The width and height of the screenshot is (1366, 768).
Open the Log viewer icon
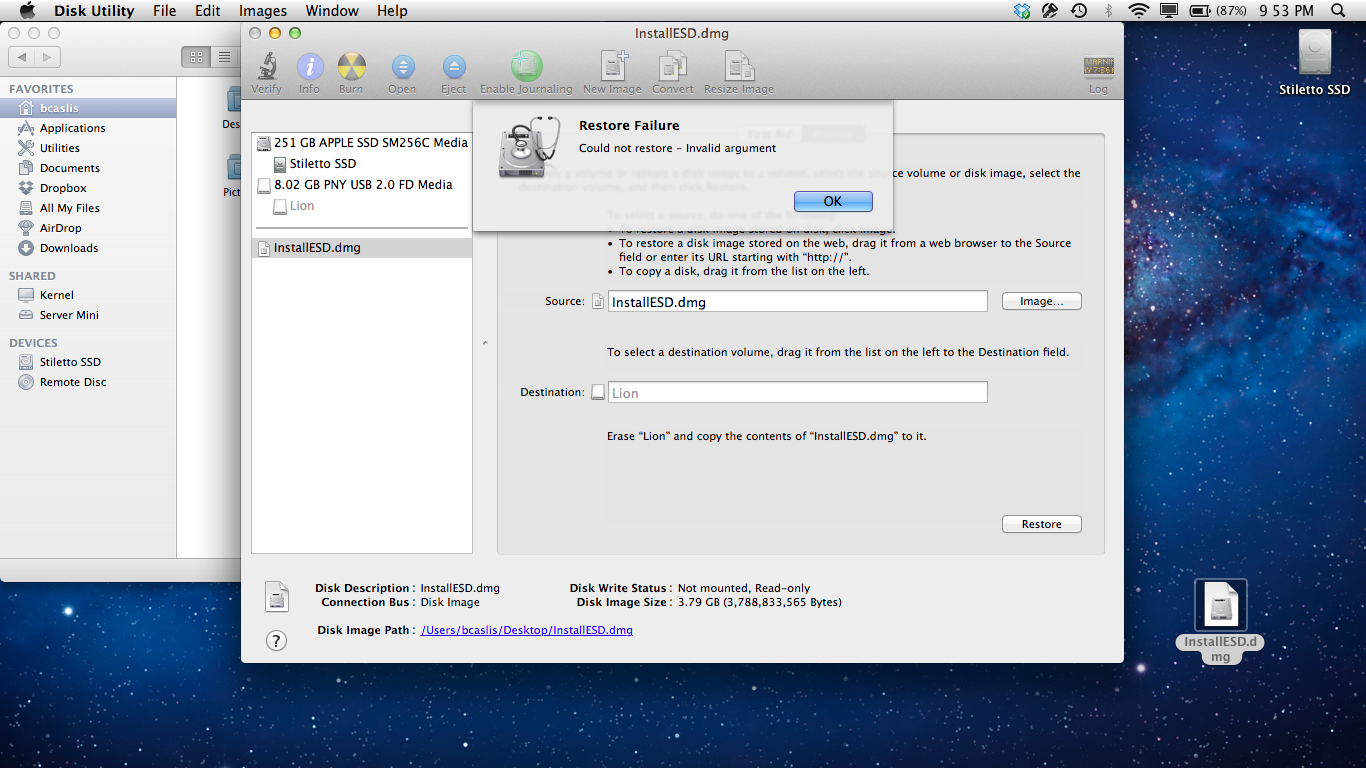pyautogui.click(x=1098, y=68)
